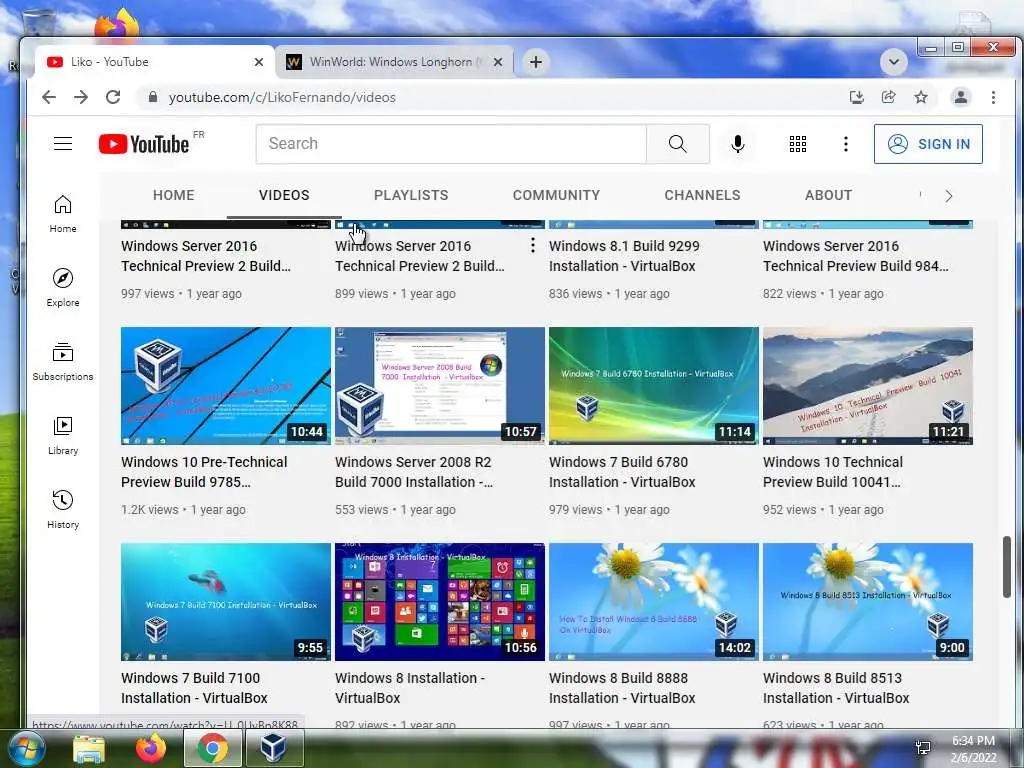Expand Chrome tab search dropdown

[x=893, y=62]
